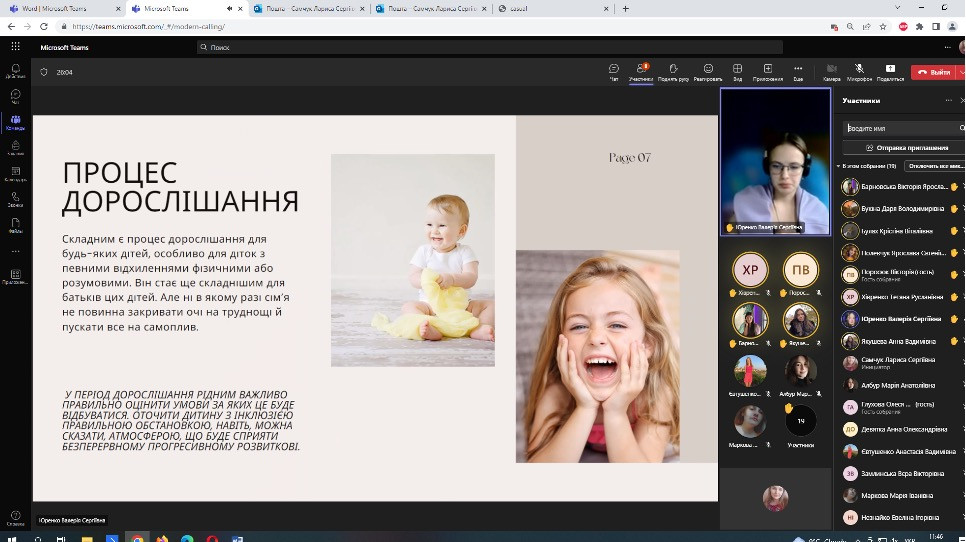The height and width of the screenshot is (542, 966).
Task: Open Ещё (More) options in meeting toolbar
Action: (798, 71)
